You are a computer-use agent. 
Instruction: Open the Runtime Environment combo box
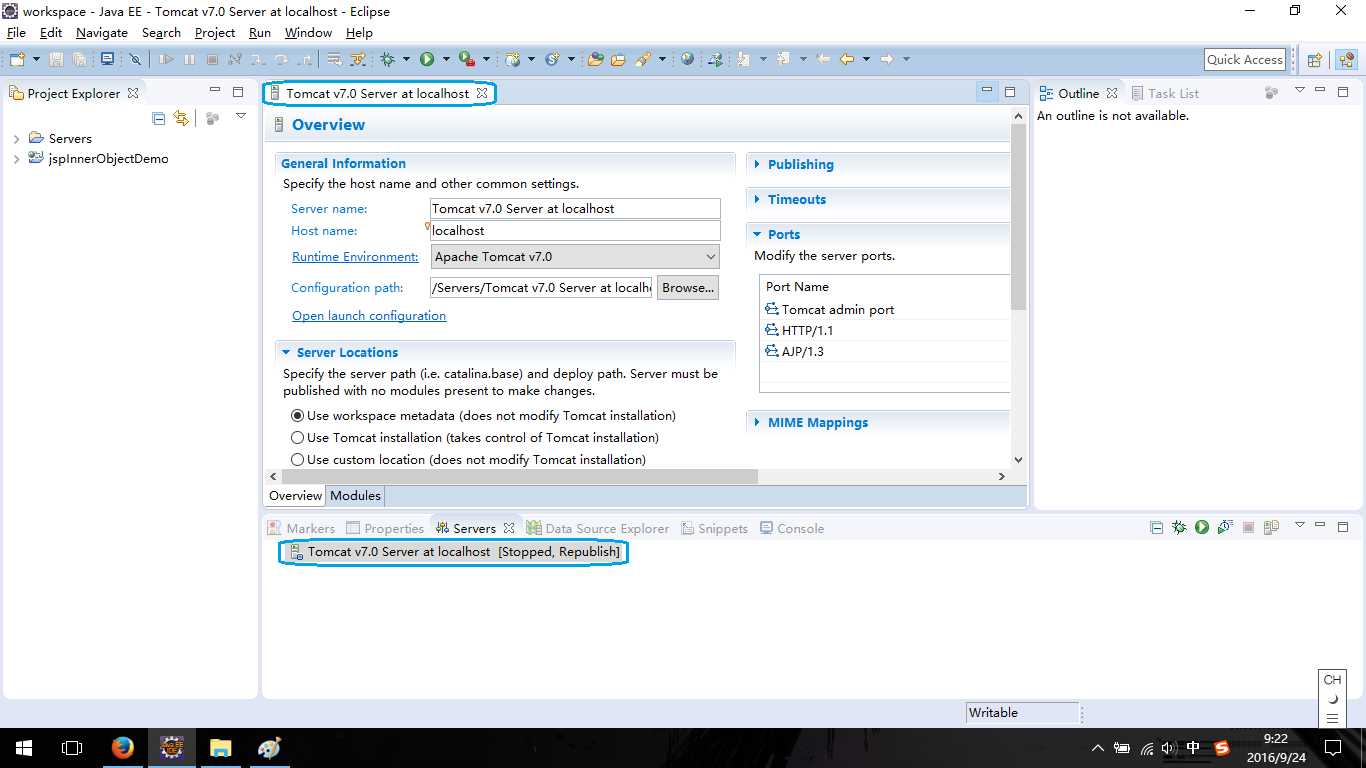point(575,256)
